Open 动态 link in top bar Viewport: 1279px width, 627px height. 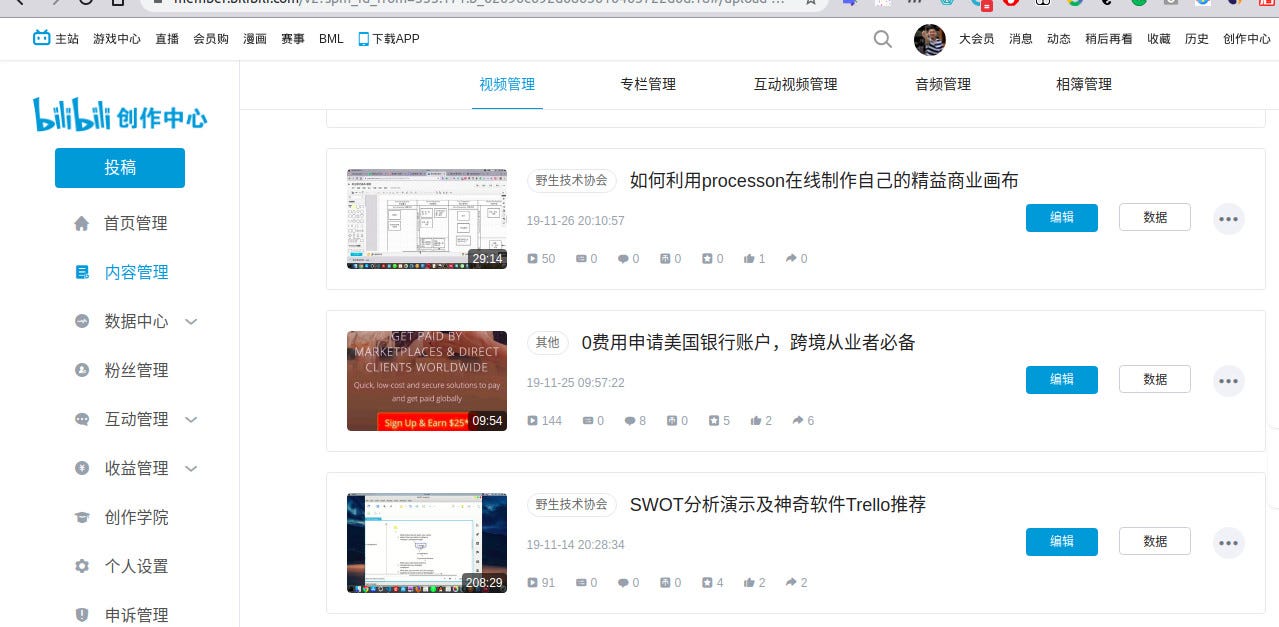coord(1059,39)
